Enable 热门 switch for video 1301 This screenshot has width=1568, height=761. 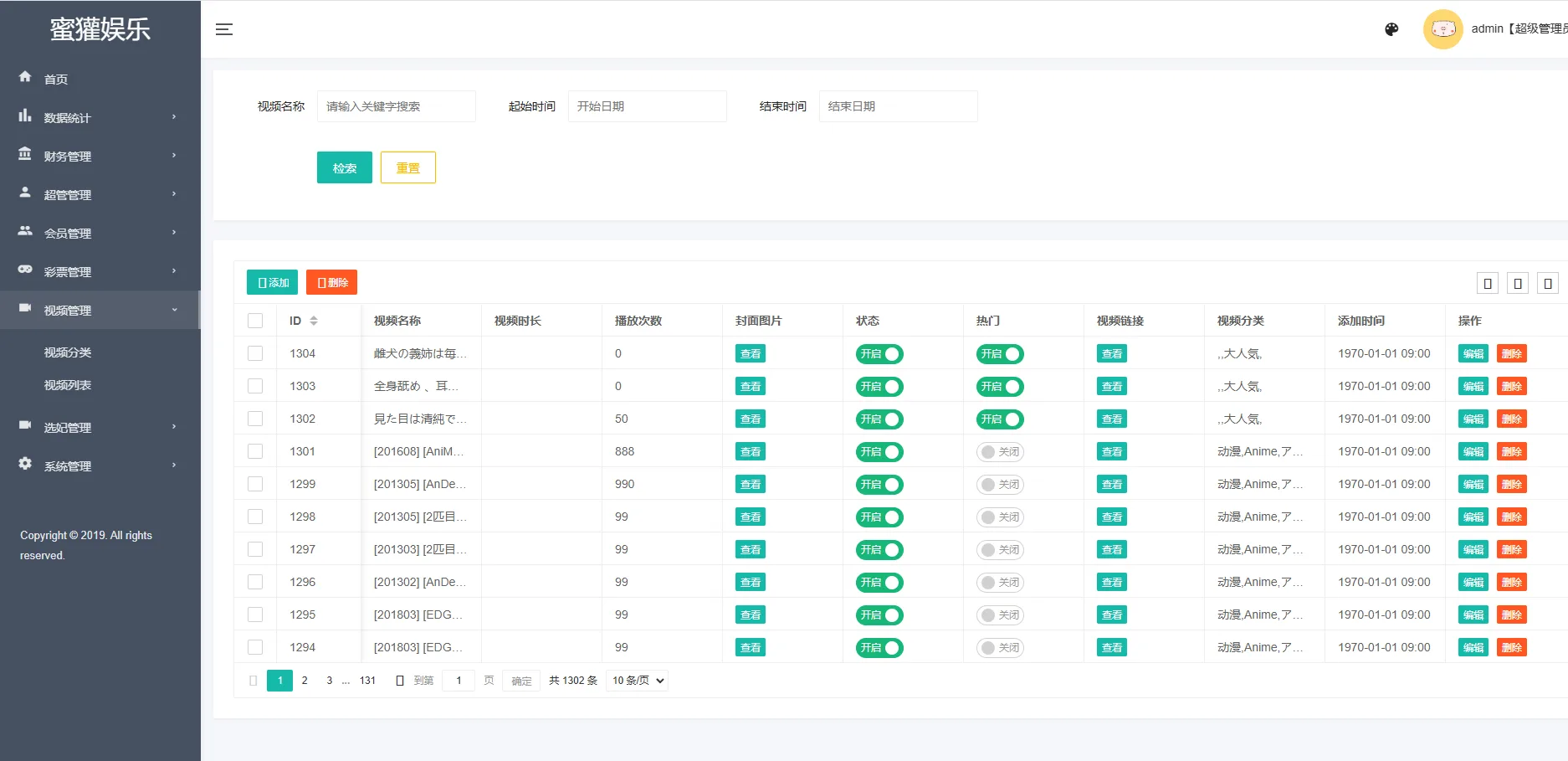pyautogui.click(x=999, y=452)
